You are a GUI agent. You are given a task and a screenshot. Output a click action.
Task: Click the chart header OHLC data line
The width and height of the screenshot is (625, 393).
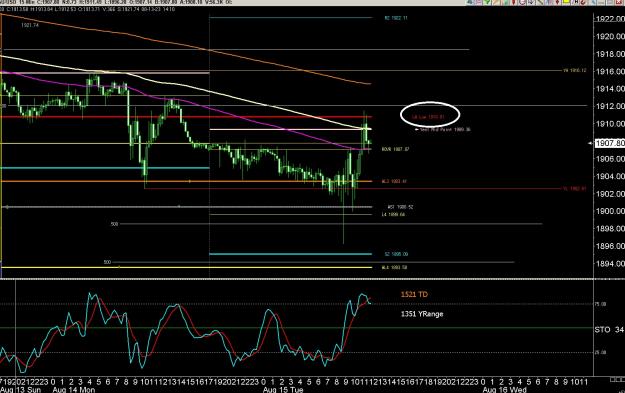click(88, 9)
